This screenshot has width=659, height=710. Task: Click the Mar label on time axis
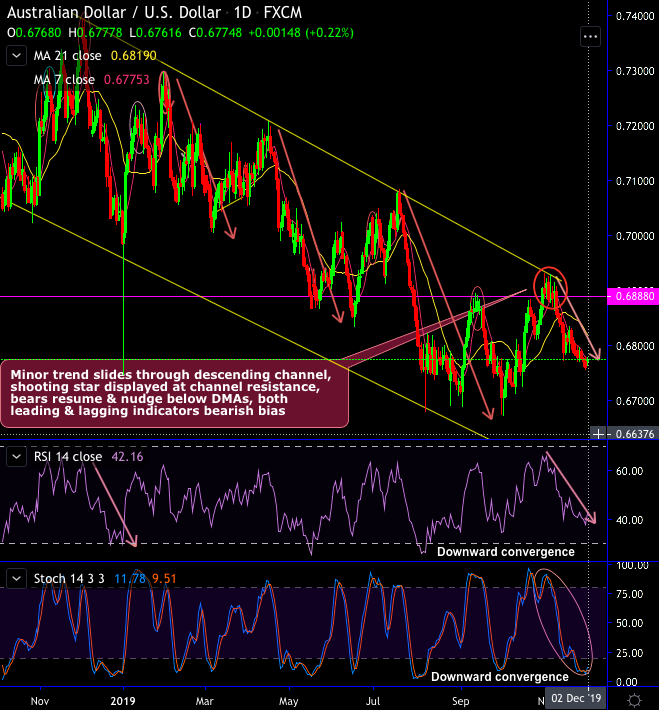coord(204,701)
